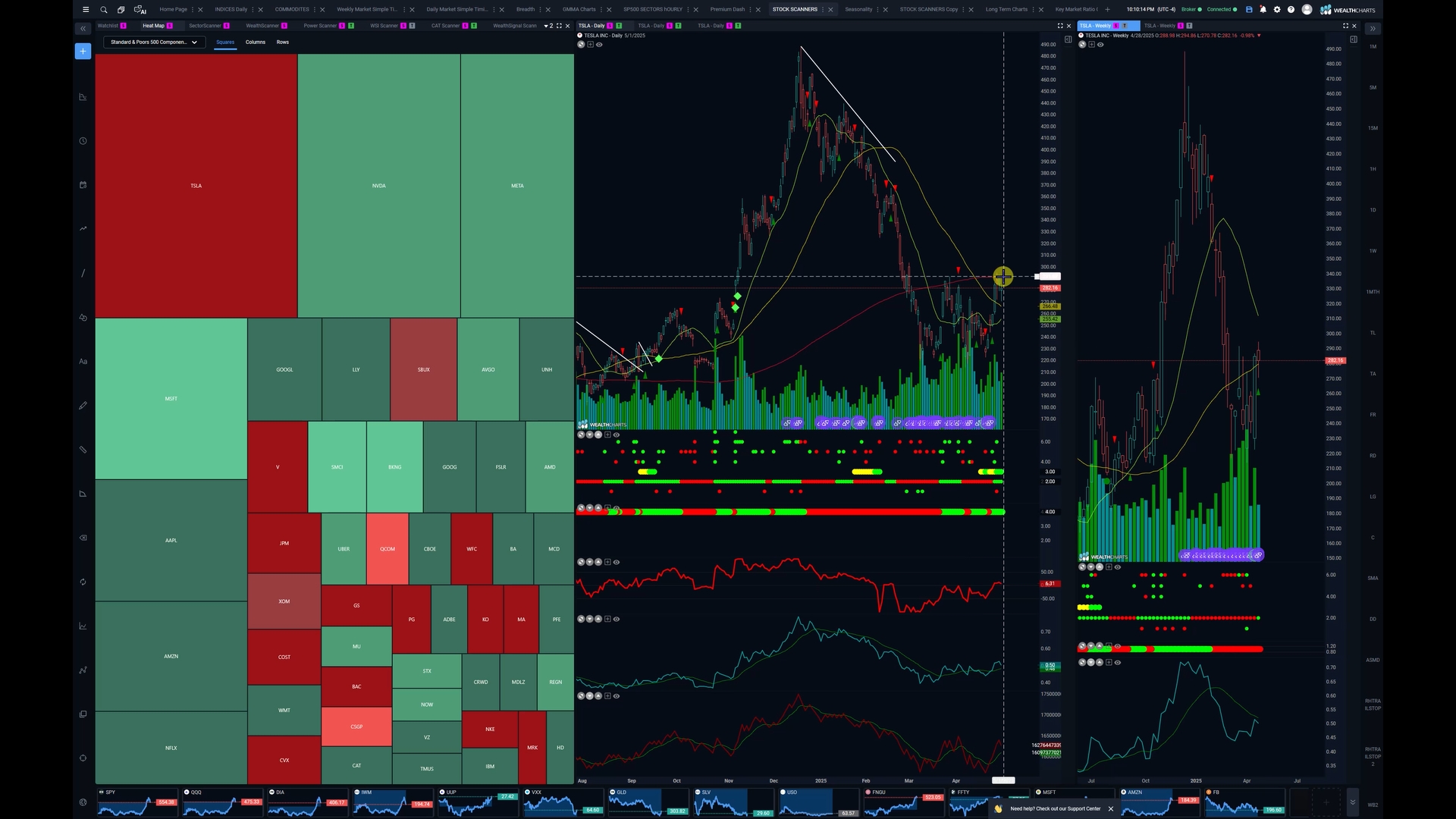Click the QCOM red tile in the heat map

(x=388, y=549)
